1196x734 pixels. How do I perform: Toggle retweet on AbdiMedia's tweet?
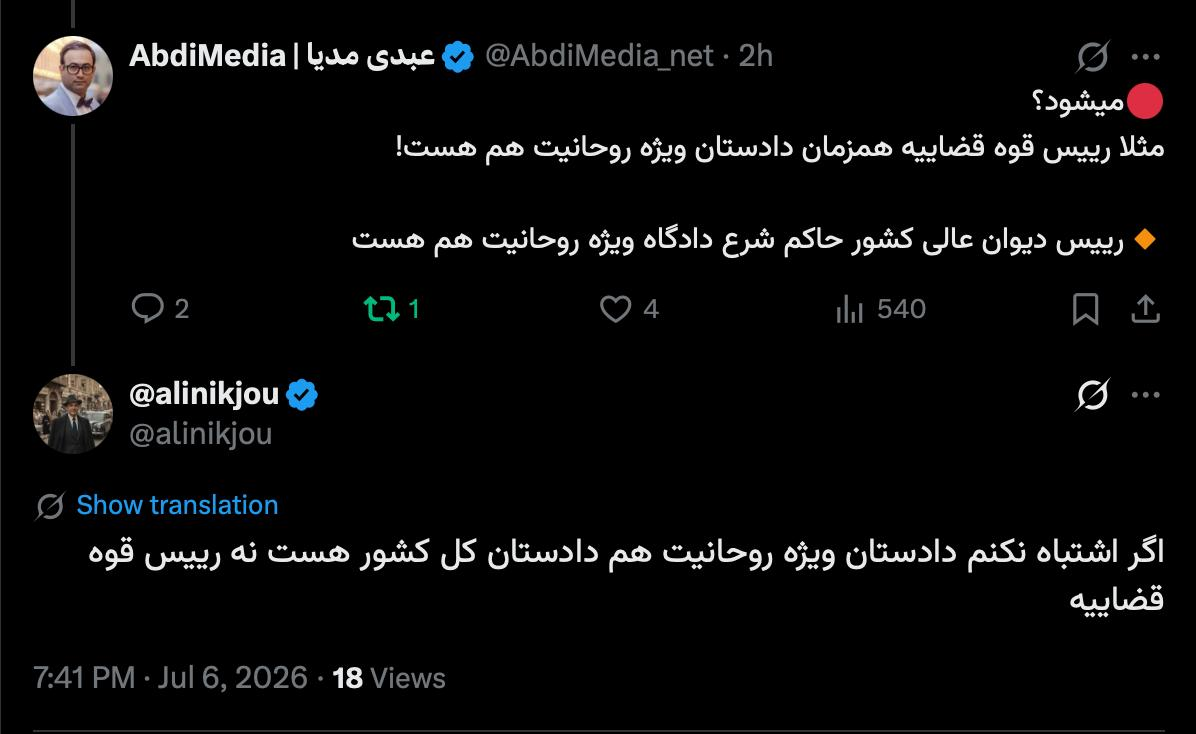click(381, 308)
